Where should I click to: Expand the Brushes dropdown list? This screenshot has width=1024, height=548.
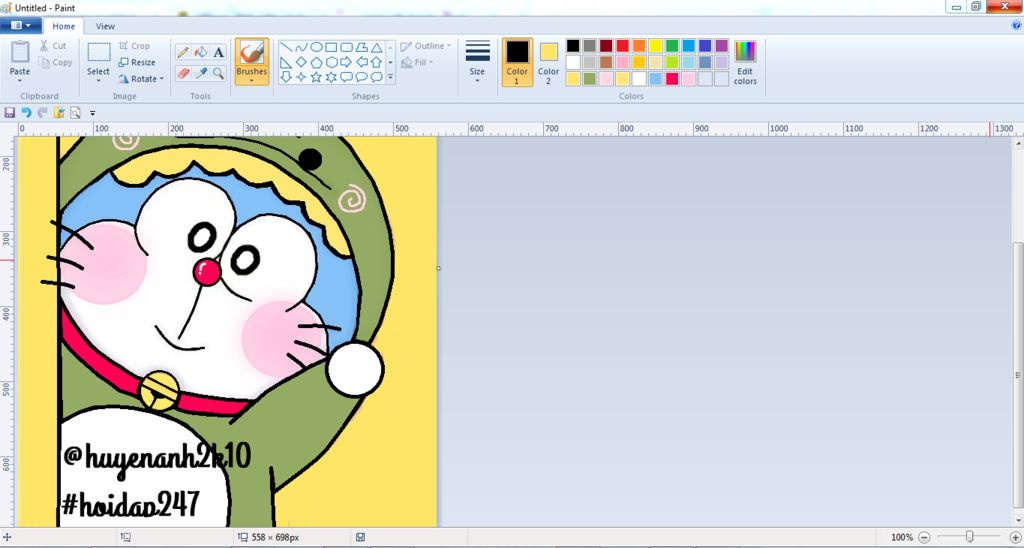251,81
